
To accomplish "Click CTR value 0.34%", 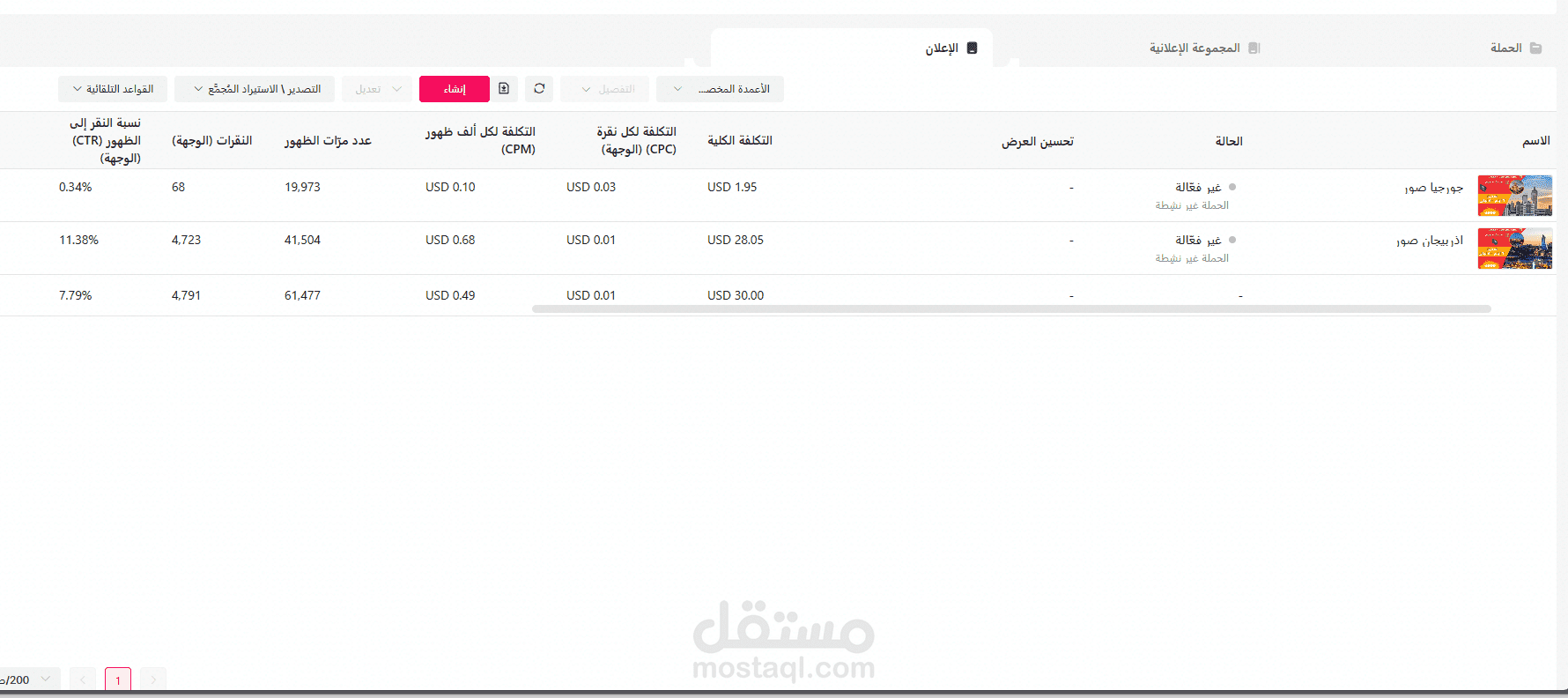I will coord(75,187).
